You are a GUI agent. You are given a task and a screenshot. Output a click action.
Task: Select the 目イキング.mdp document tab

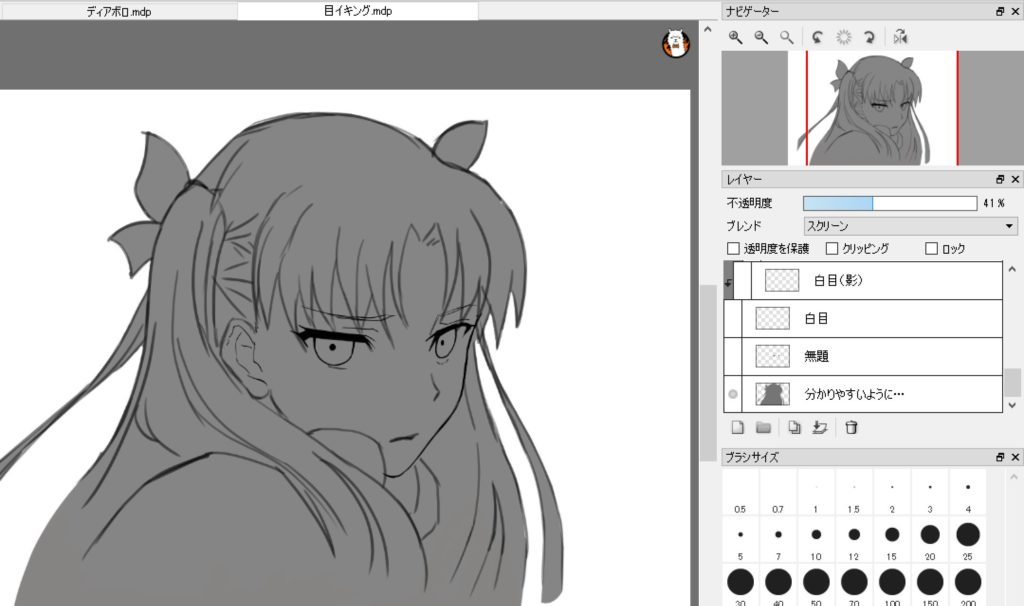point(357,11)
